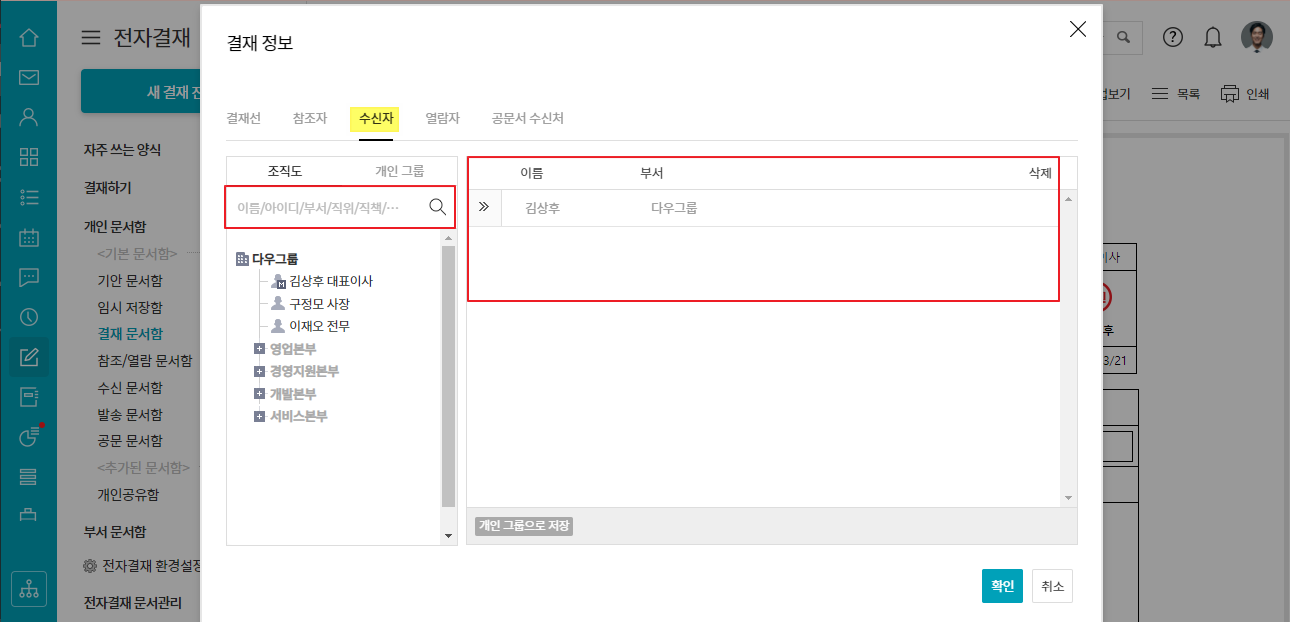The height and width of the screenshot is (642, 1290).
Task: Open the notification bell icon
Action: pos(1213,38)
